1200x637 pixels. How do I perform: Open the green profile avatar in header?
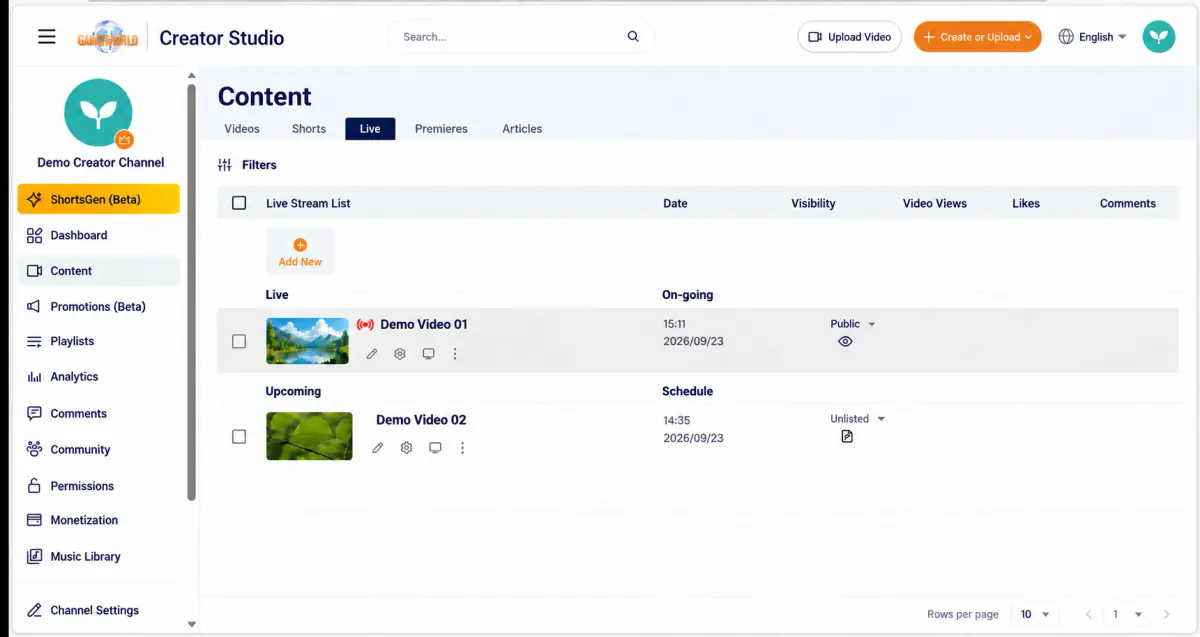tap(1159, 37)
